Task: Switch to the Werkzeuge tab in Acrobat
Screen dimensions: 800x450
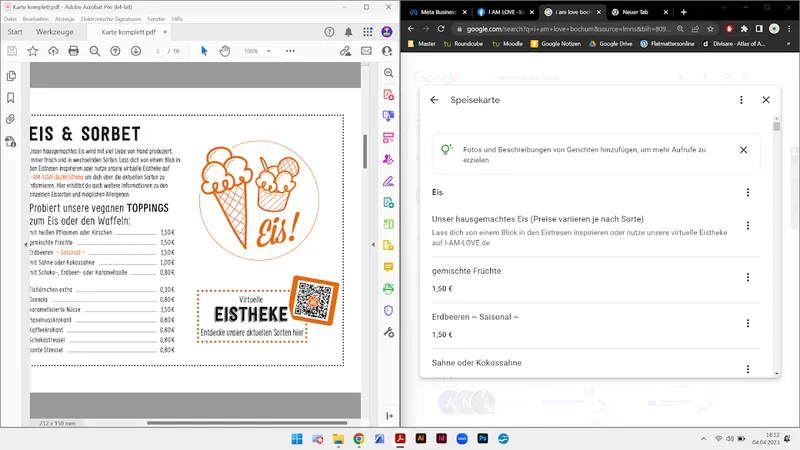Action: (55, 32)
